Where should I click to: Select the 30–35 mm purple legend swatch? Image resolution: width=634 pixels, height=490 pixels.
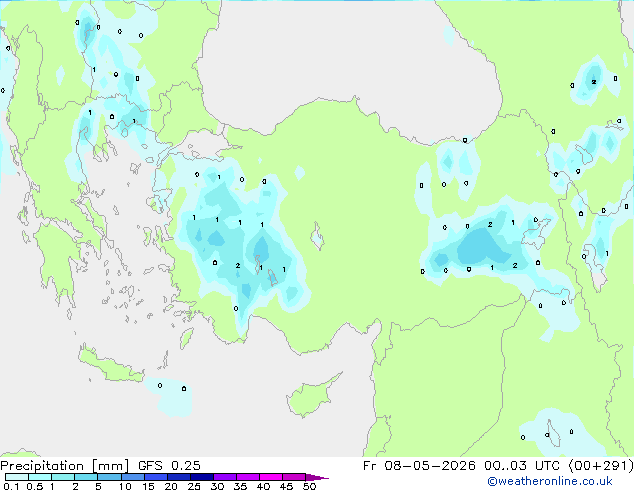tap(224, 477)
